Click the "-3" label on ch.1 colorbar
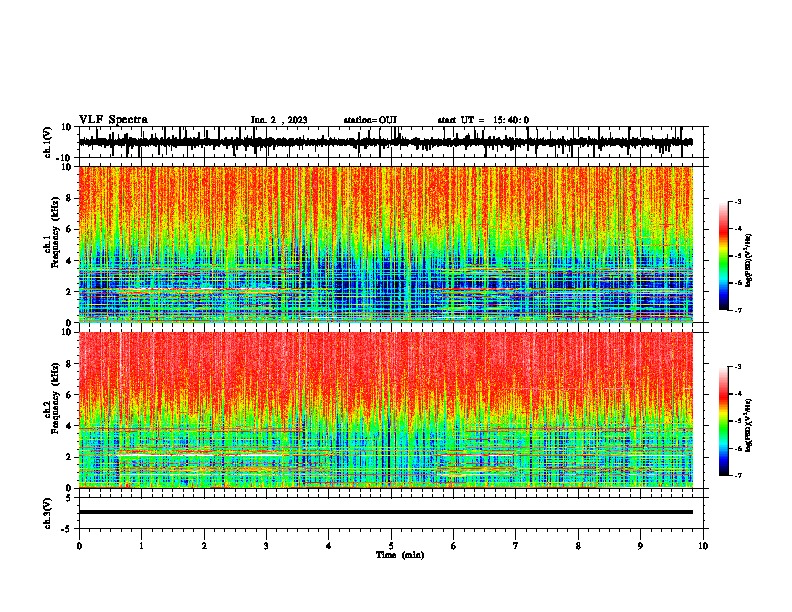The image size is (792, 612). 737,201
